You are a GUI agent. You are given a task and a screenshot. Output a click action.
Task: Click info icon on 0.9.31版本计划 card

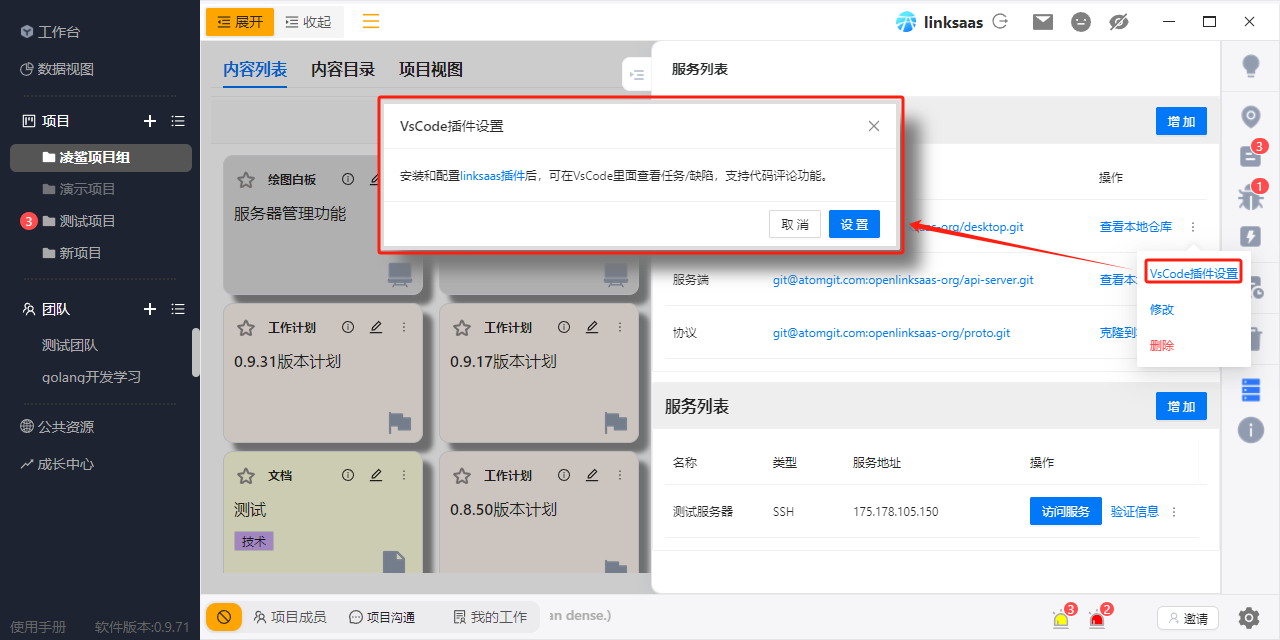pyautogui.click(x=348, y=327)
